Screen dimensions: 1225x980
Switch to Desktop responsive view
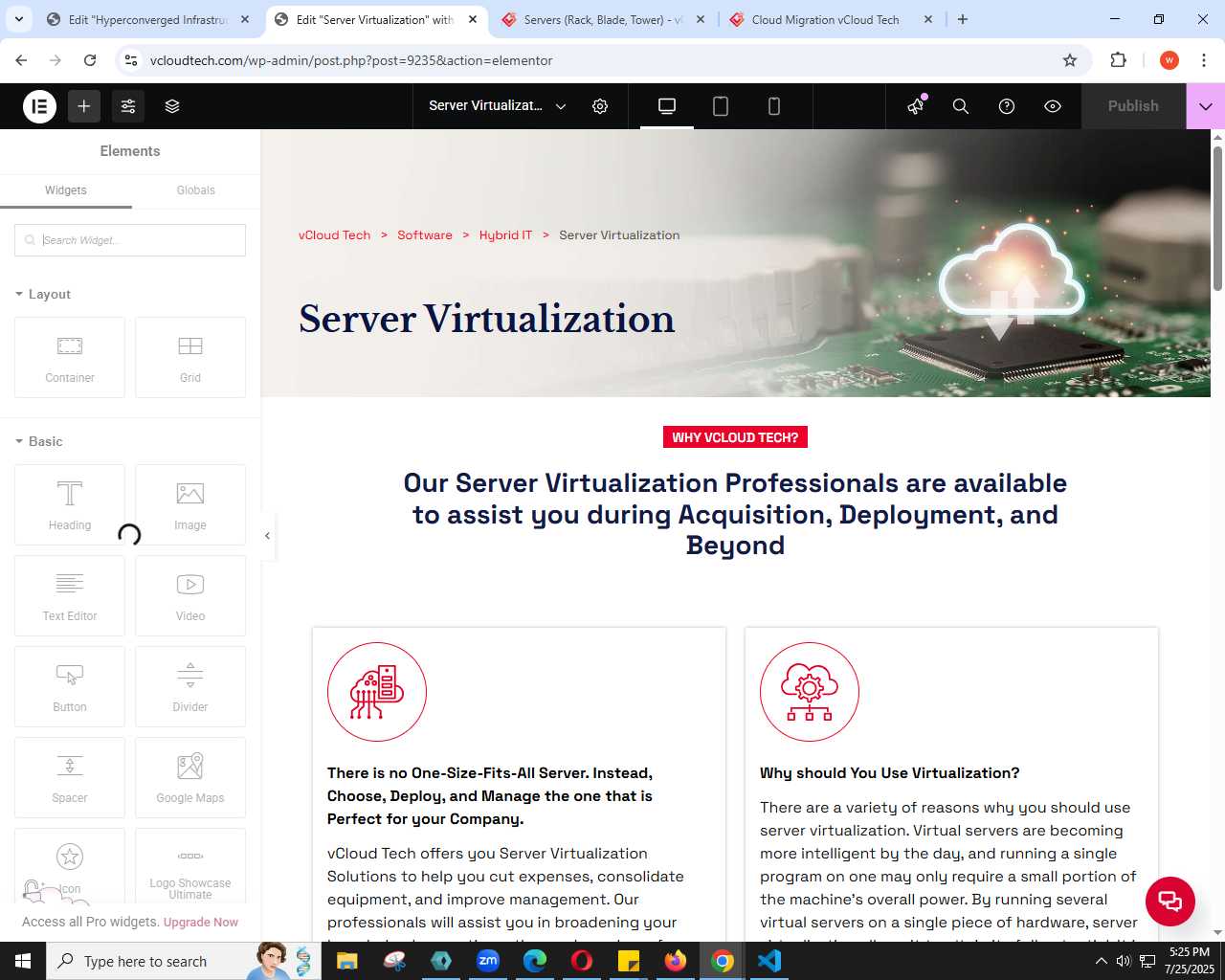pos(667,106)
